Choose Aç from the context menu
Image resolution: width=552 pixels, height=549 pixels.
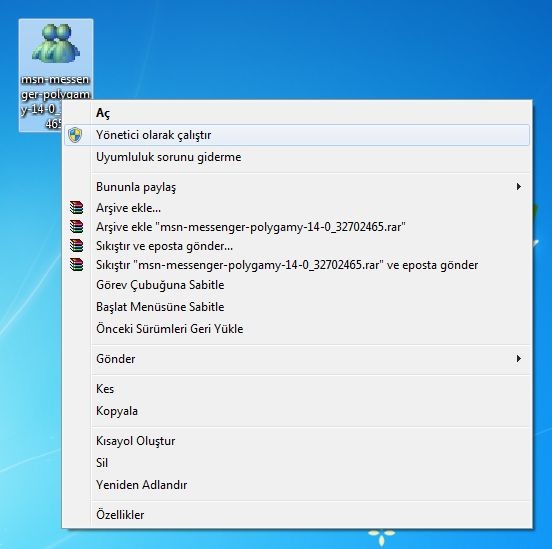point(297,113)
